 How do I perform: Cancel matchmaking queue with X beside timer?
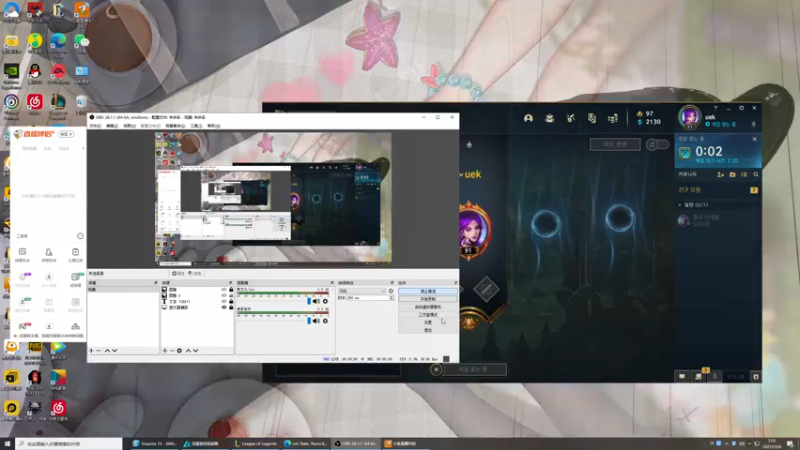755,139
